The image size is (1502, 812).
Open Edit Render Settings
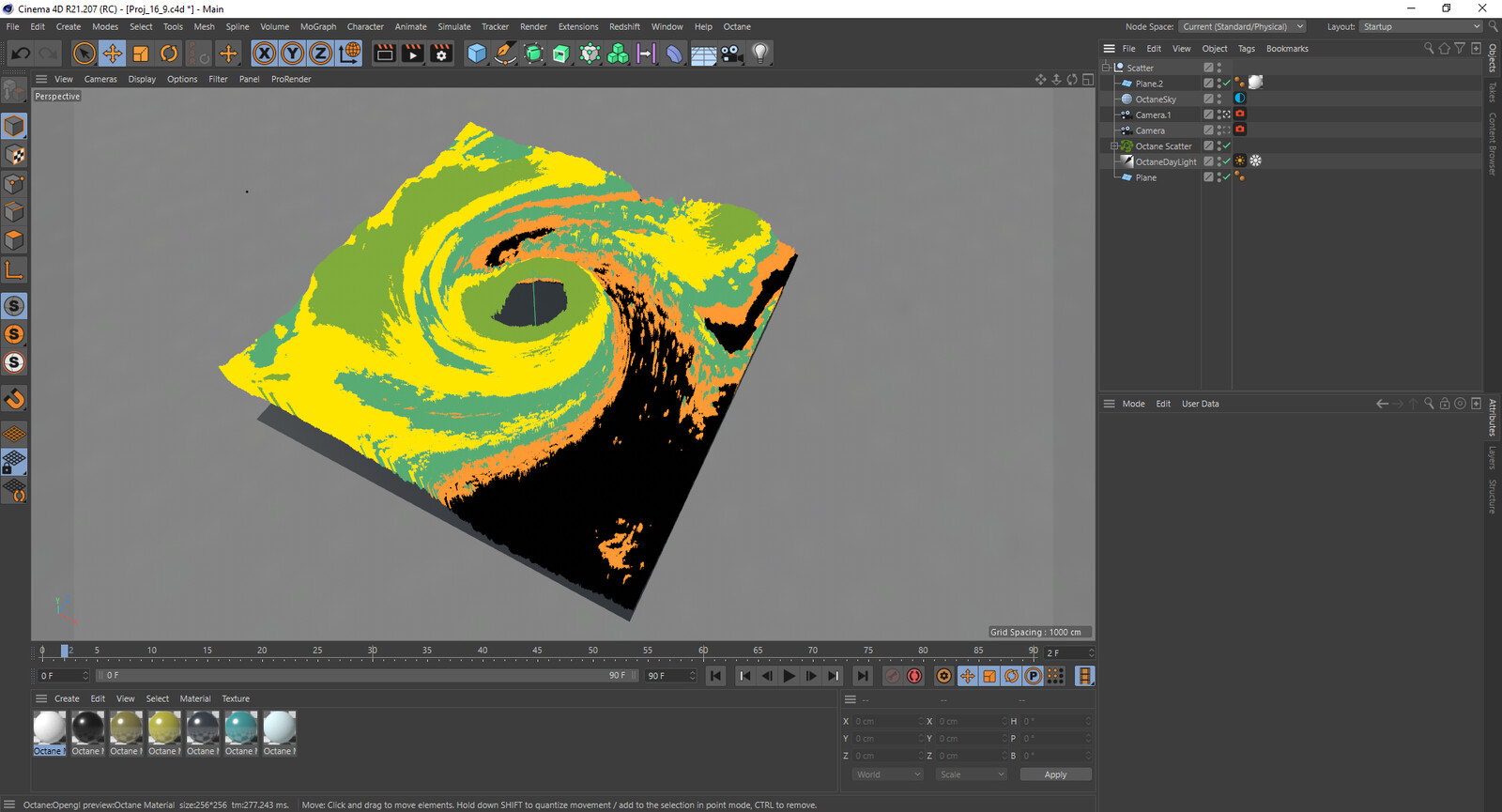click(x=441, y=54)
